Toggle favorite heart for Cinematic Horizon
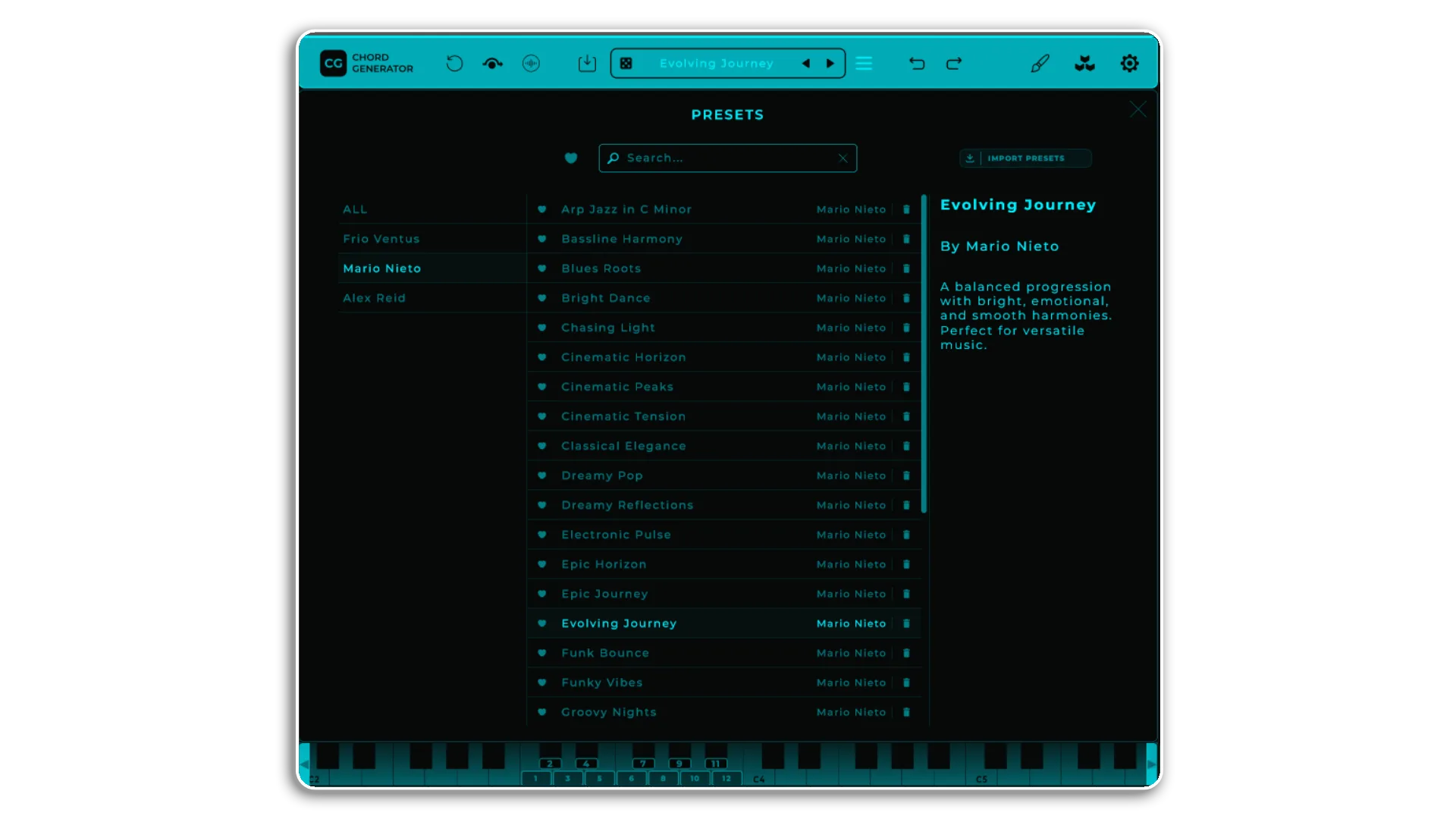 click(x=542, y=357)
